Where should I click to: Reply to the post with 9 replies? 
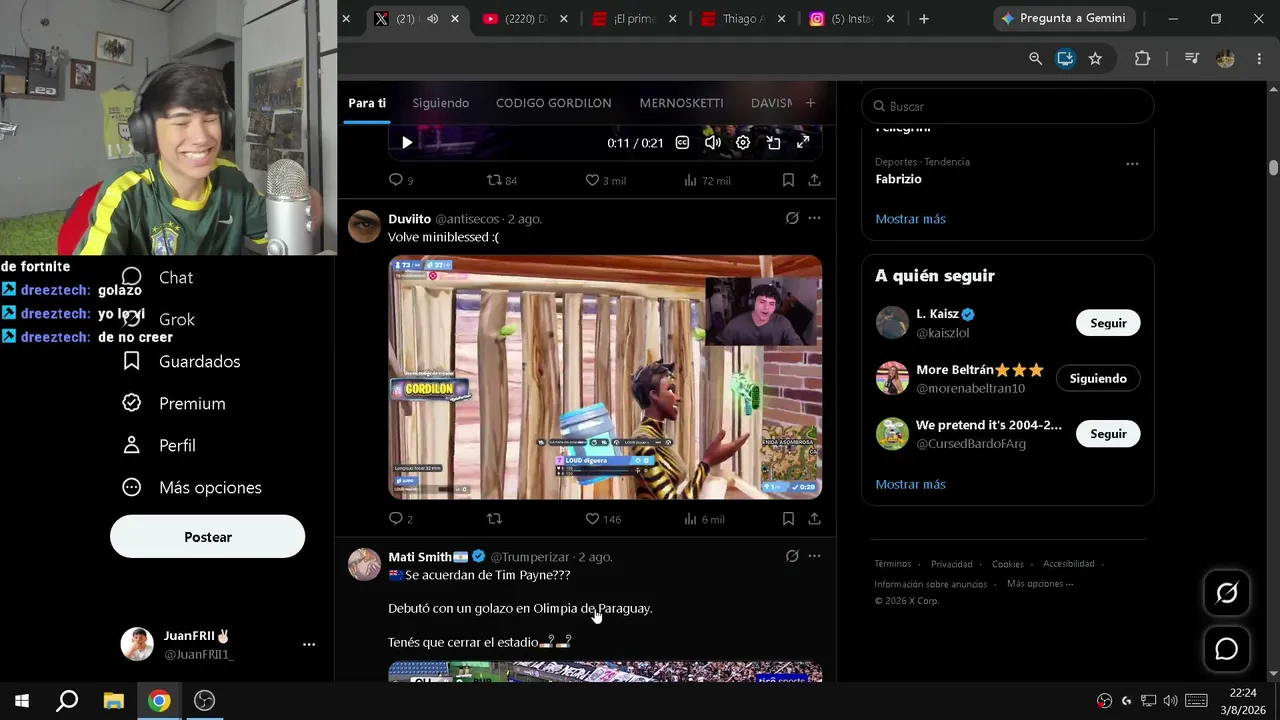[x=400, y=180]
